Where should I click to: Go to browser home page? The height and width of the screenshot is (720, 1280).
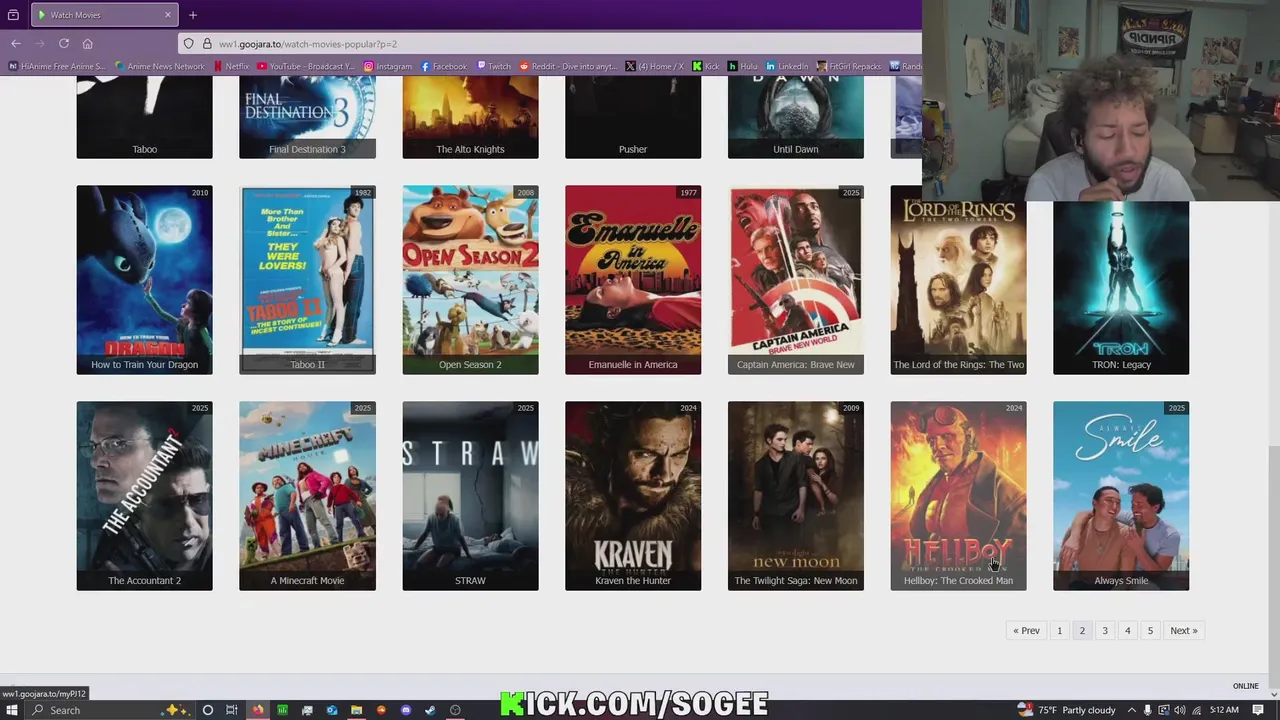click(88, 44)
